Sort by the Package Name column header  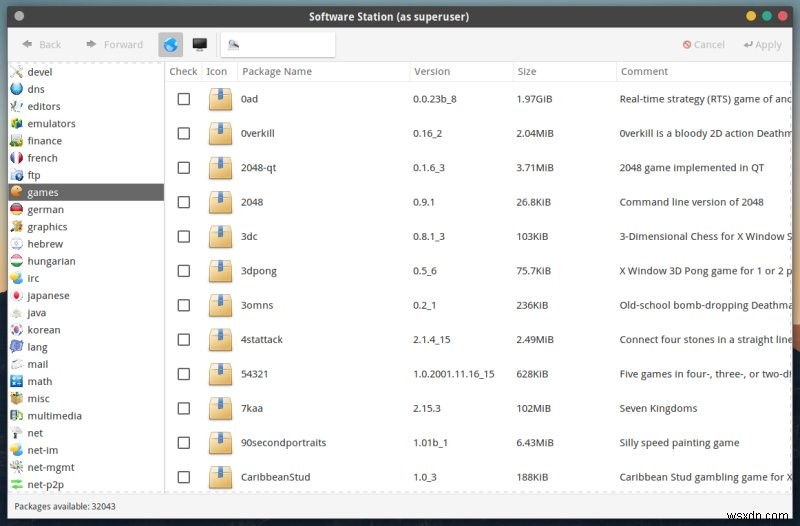(323, 71)
